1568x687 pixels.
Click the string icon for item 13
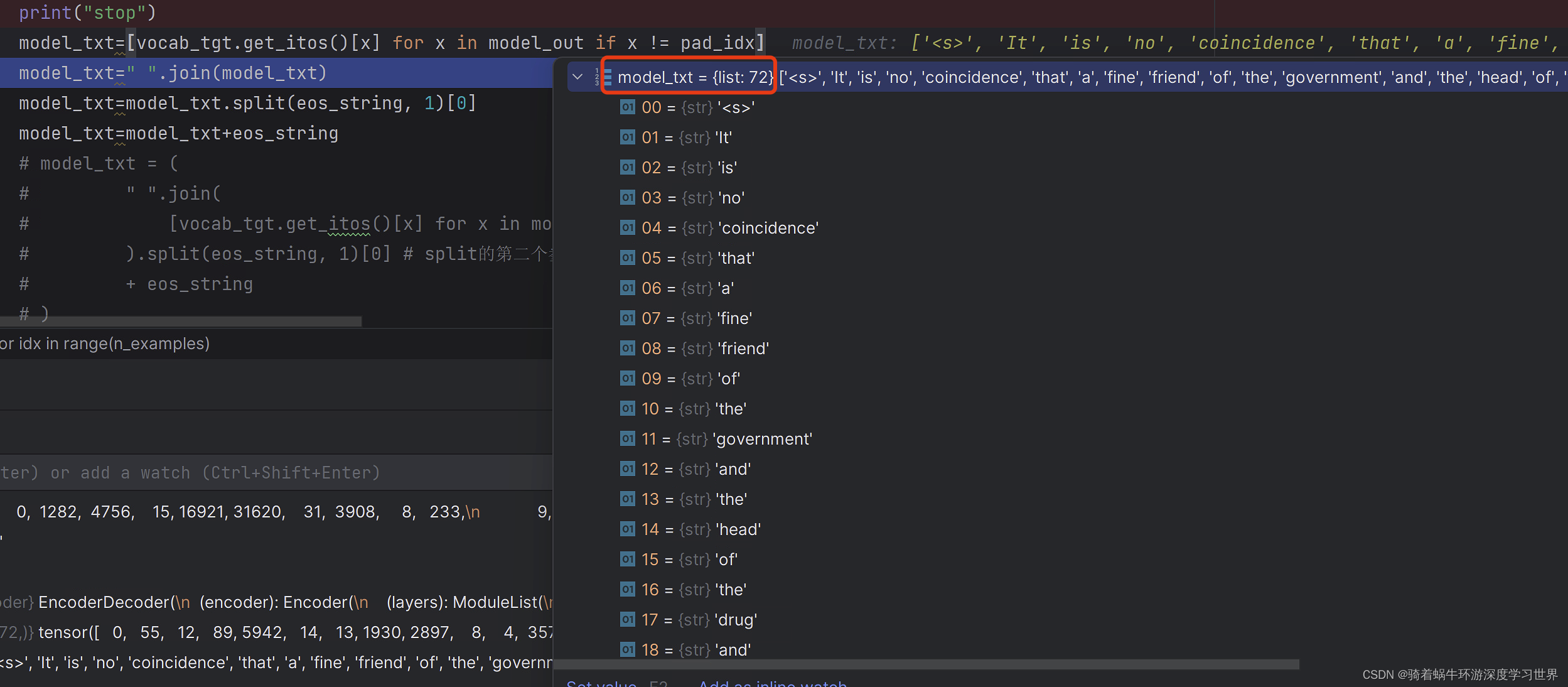[x=628, y=499]
